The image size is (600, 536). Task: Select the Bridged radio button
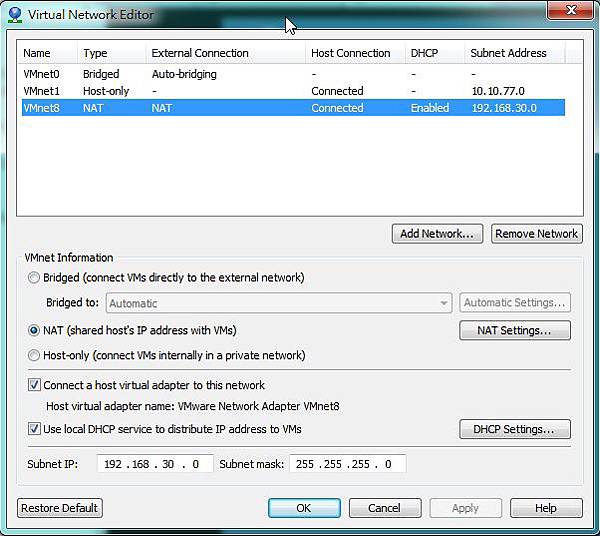point(34,277)
